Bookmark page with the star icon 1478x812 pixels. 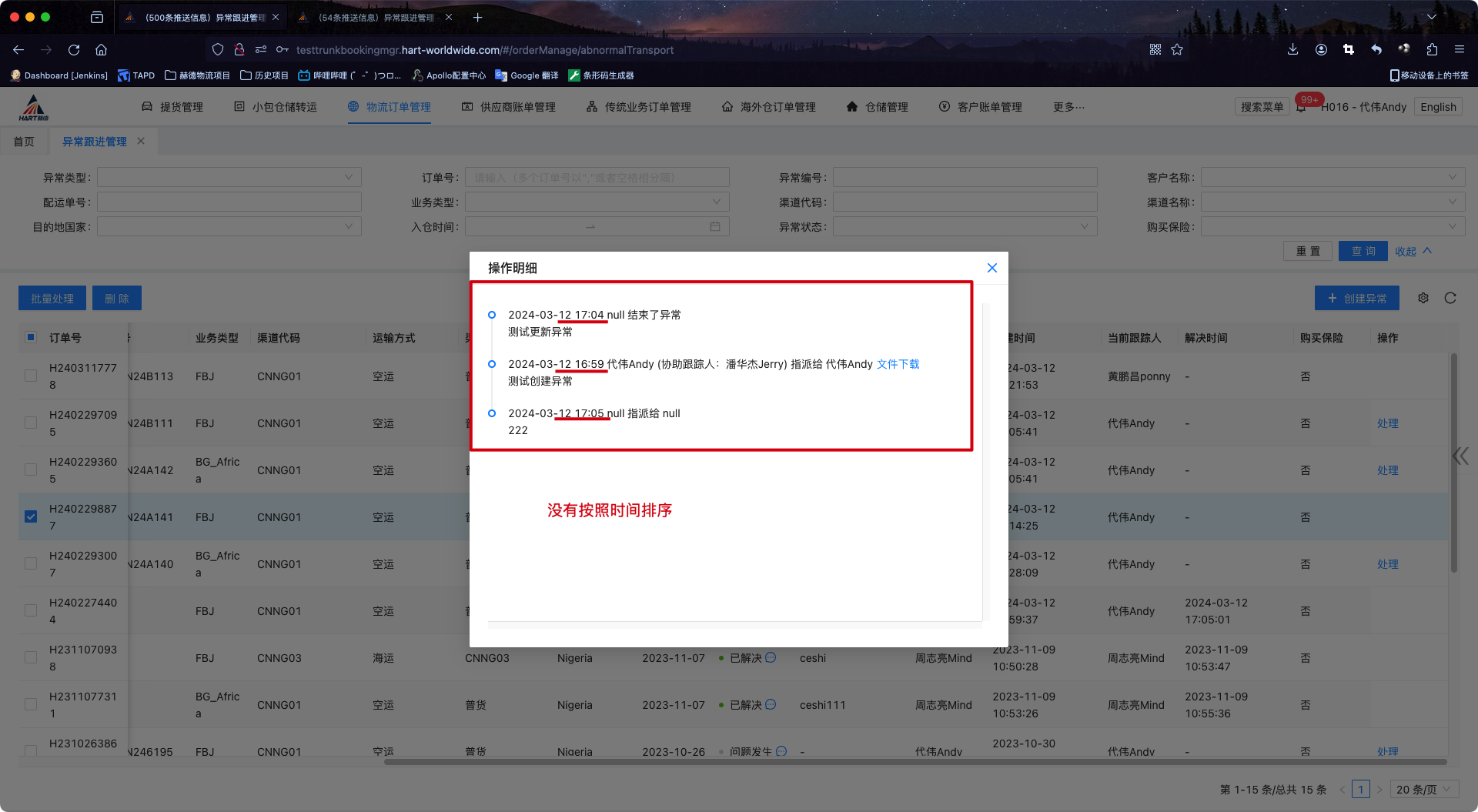[1177, 50]
